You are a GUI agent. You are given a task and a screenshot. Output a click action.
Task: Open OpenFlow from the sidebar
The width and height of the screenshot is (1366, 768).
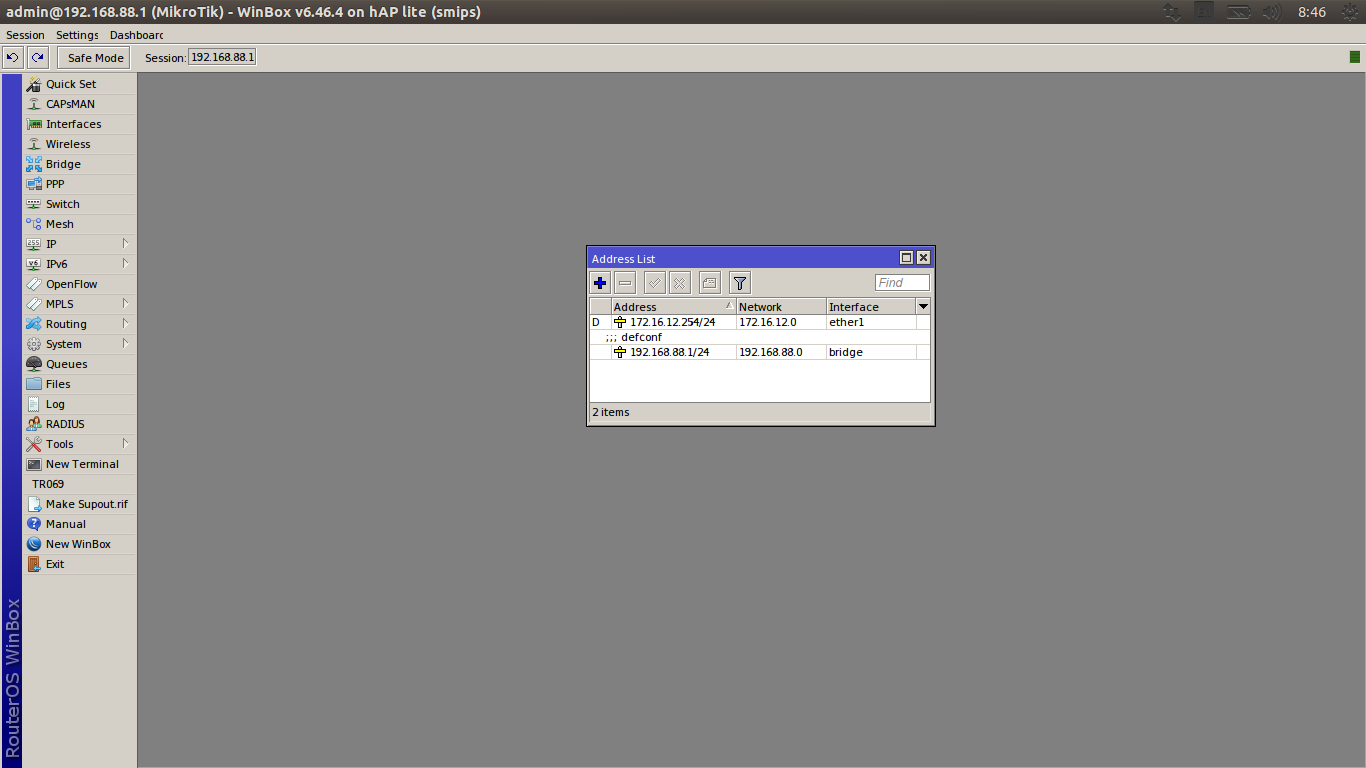click(79, 284)
